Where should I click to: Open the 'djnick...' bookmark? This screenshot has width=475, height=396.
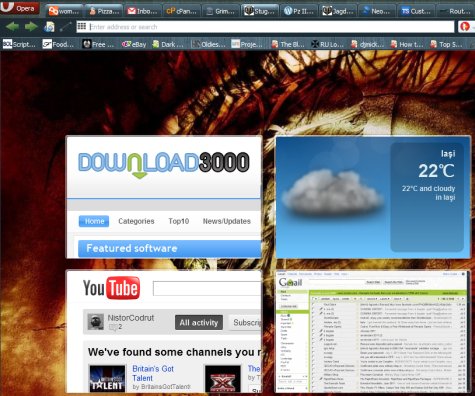click(x=367, y=44)
